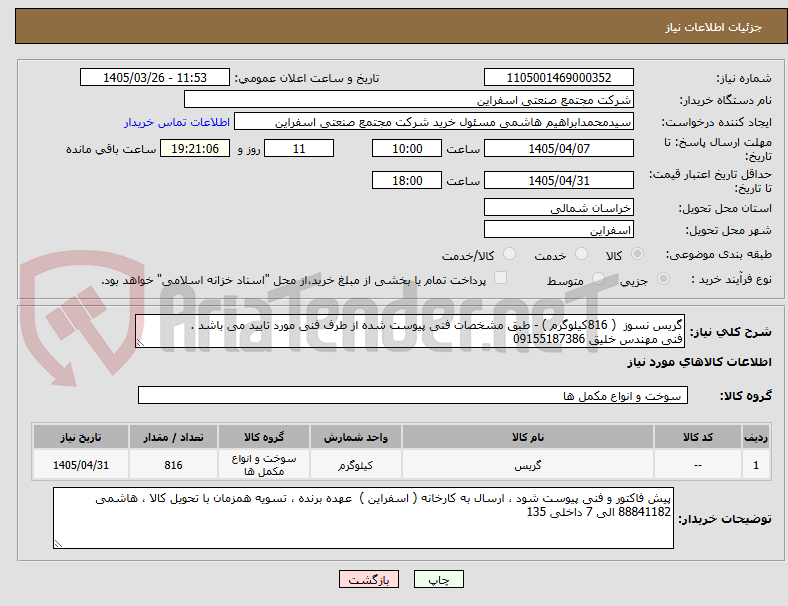
Task: Click the general need description text area
Action: [x=410, y=331]
